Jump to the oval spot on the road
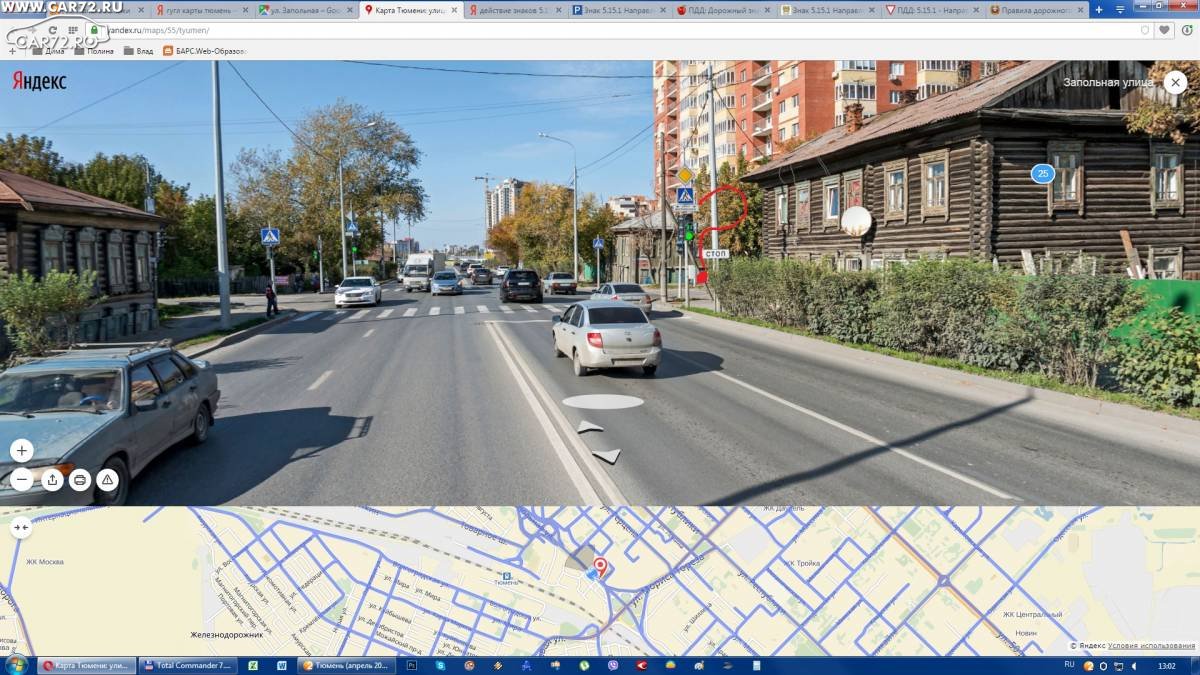The image size is (1200, 675). (x=603, y=401)
